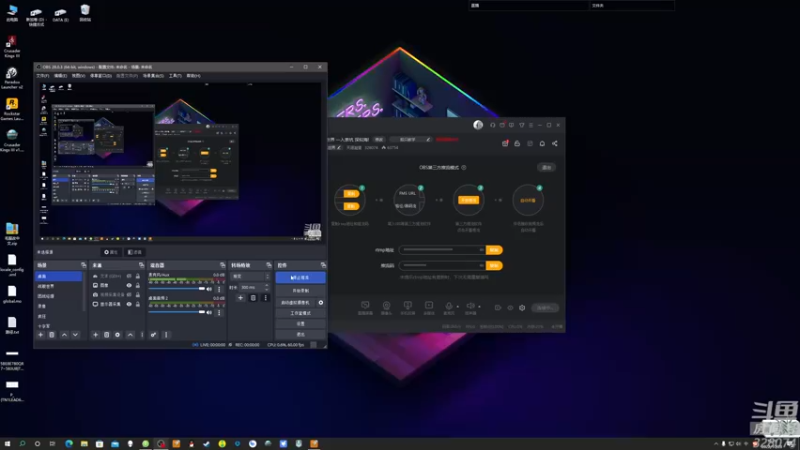
Task: Remove selected scene with trash icon
Action: point(52,335)
